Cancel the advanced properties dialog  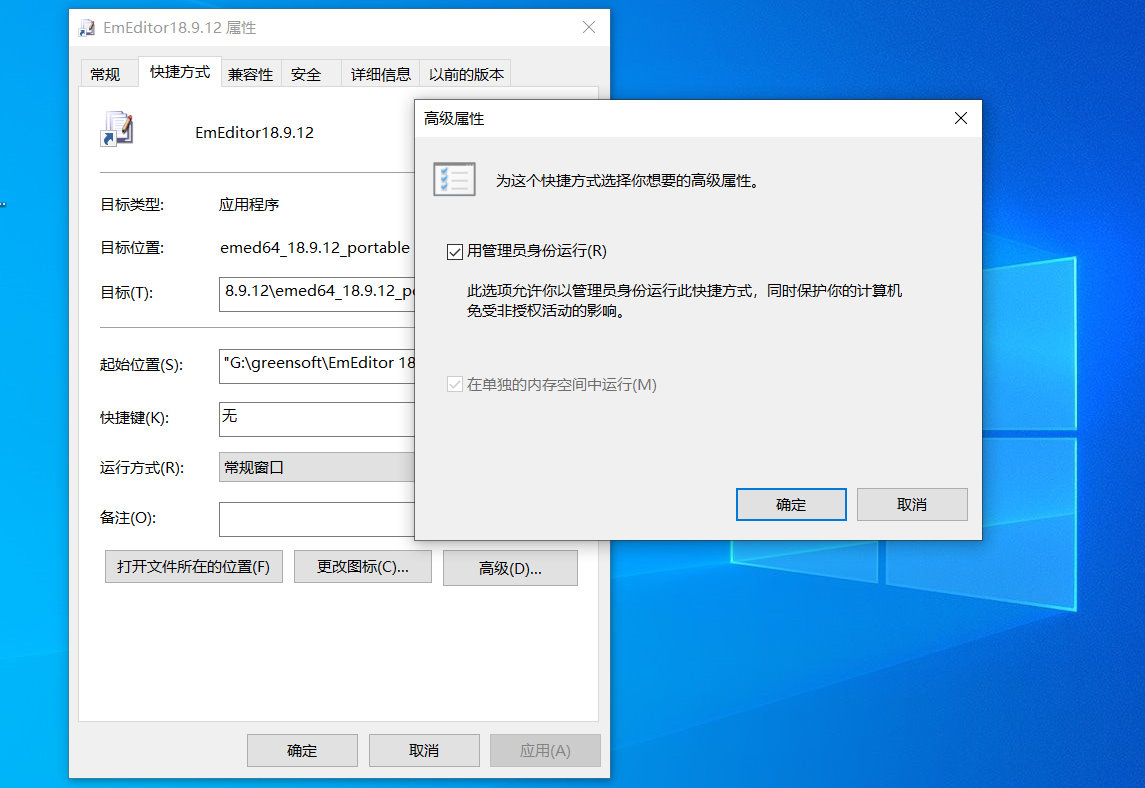click(912, 504)
